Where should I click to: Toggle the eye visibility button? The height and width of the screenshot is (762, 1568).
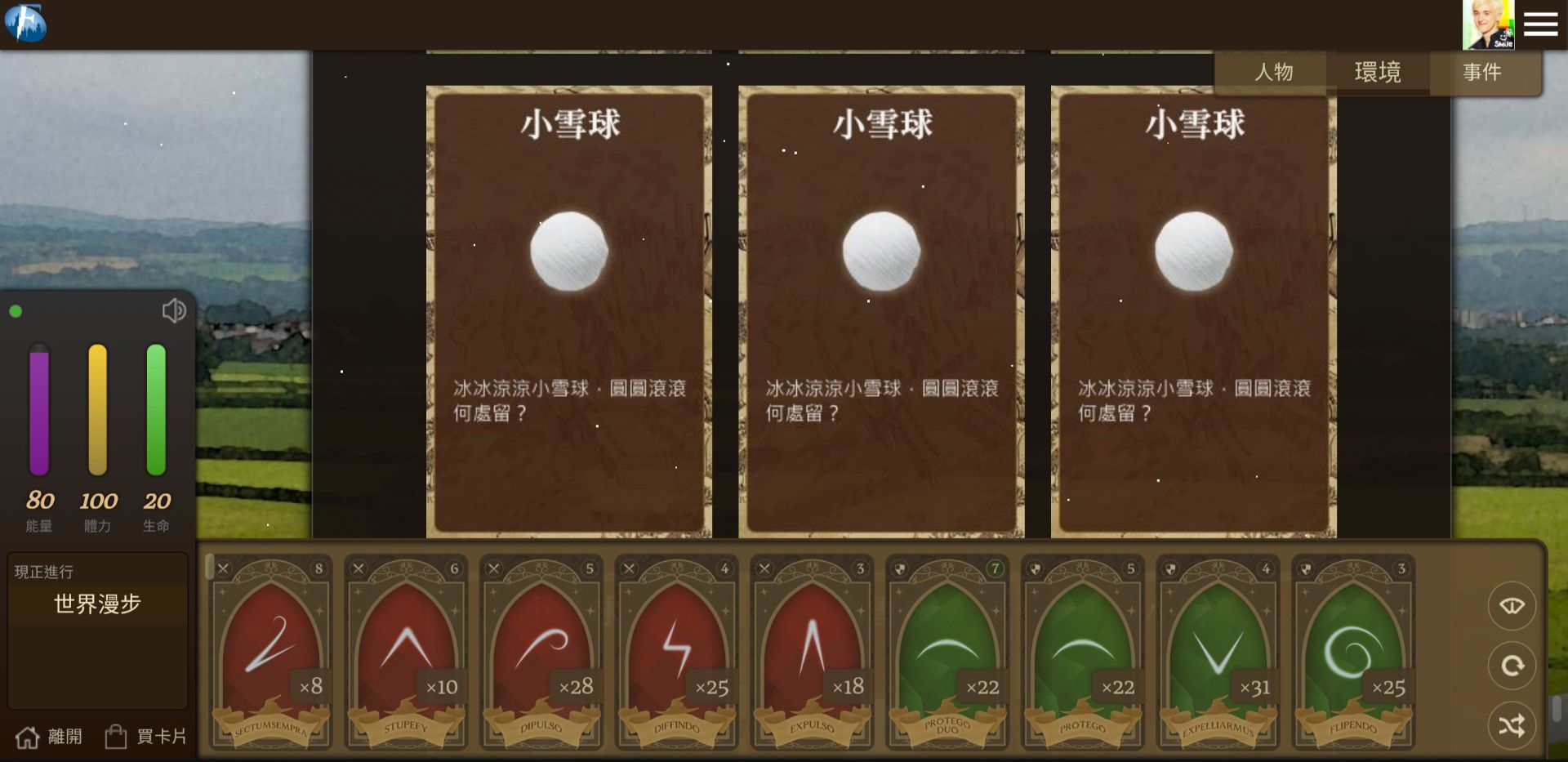click(x=1512, y=605)
